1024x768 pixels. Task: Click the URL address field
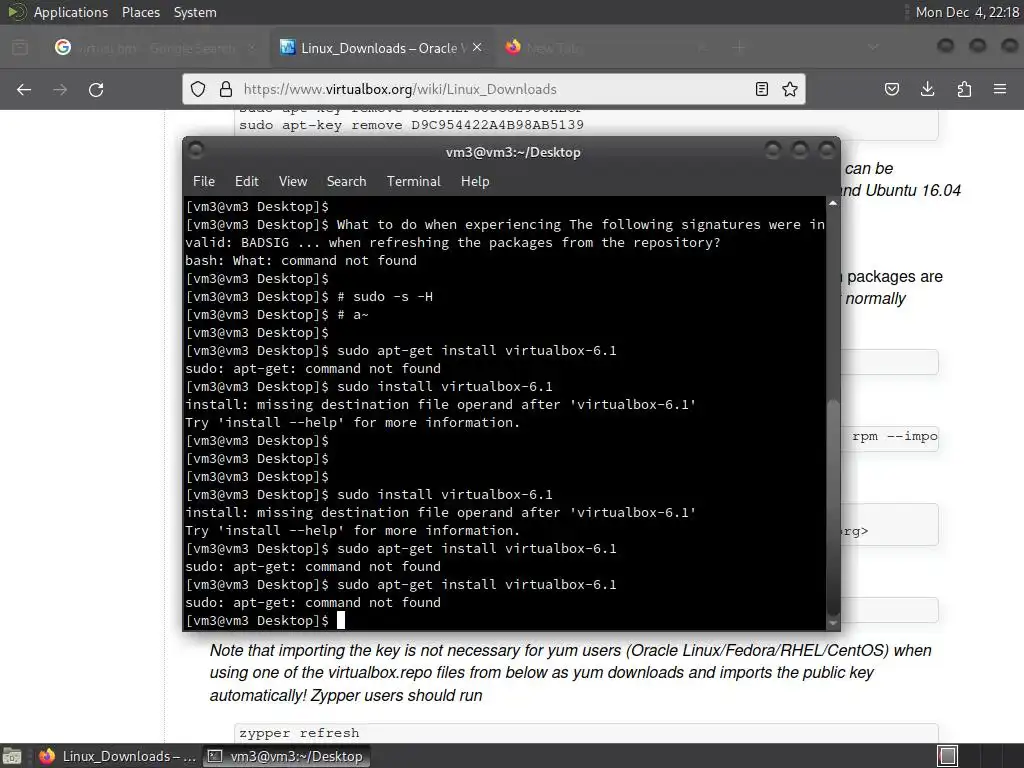494,89
